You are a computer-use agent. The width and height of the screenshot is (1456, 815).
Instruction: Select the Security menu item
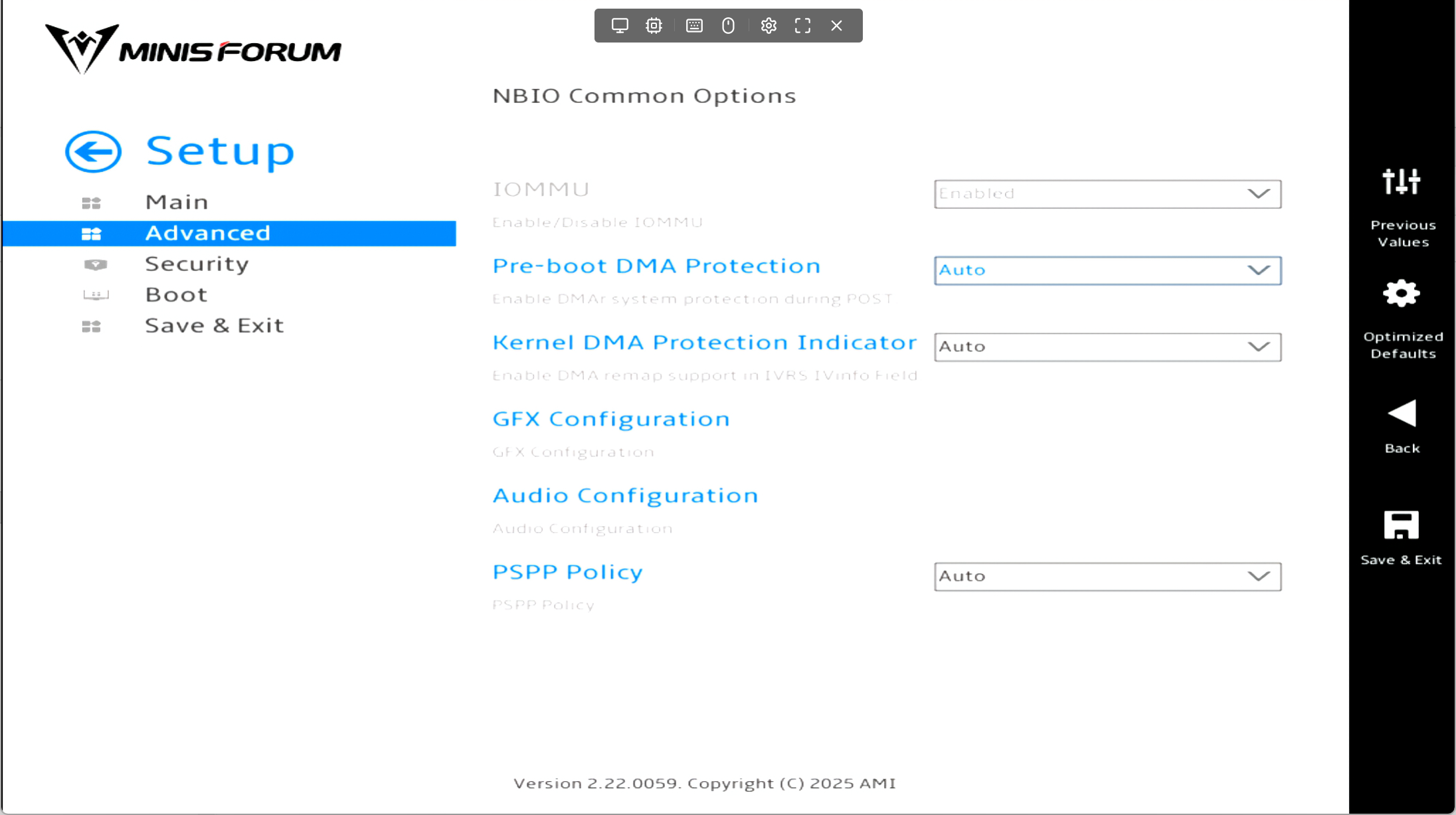(x=197, y=264)
